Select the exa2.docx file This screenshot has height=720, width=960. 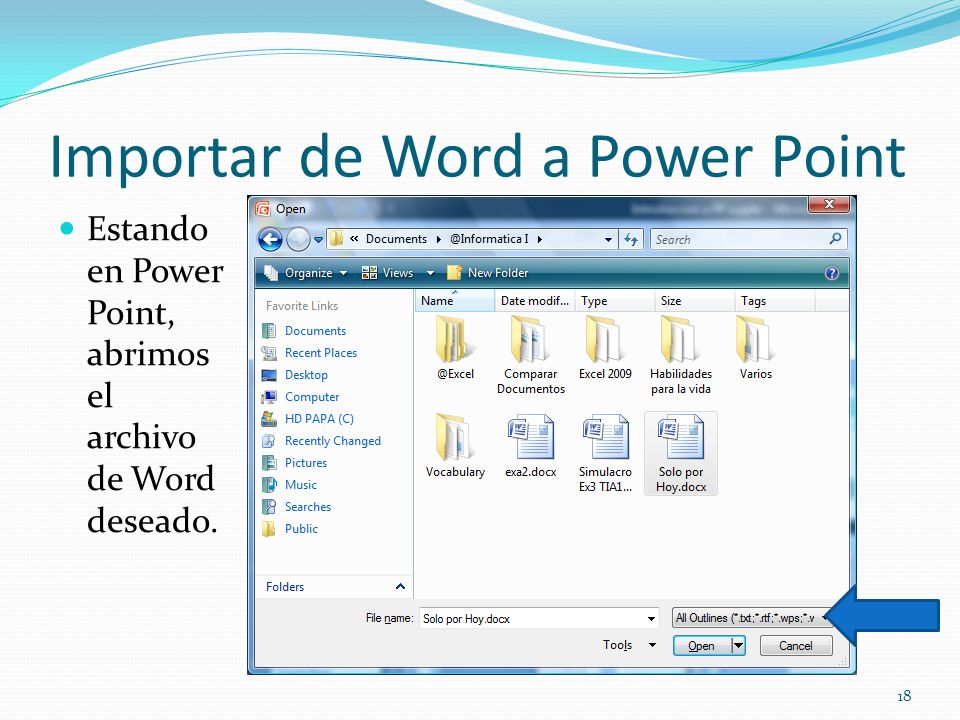pyautogui.click(x=530, y=446)
